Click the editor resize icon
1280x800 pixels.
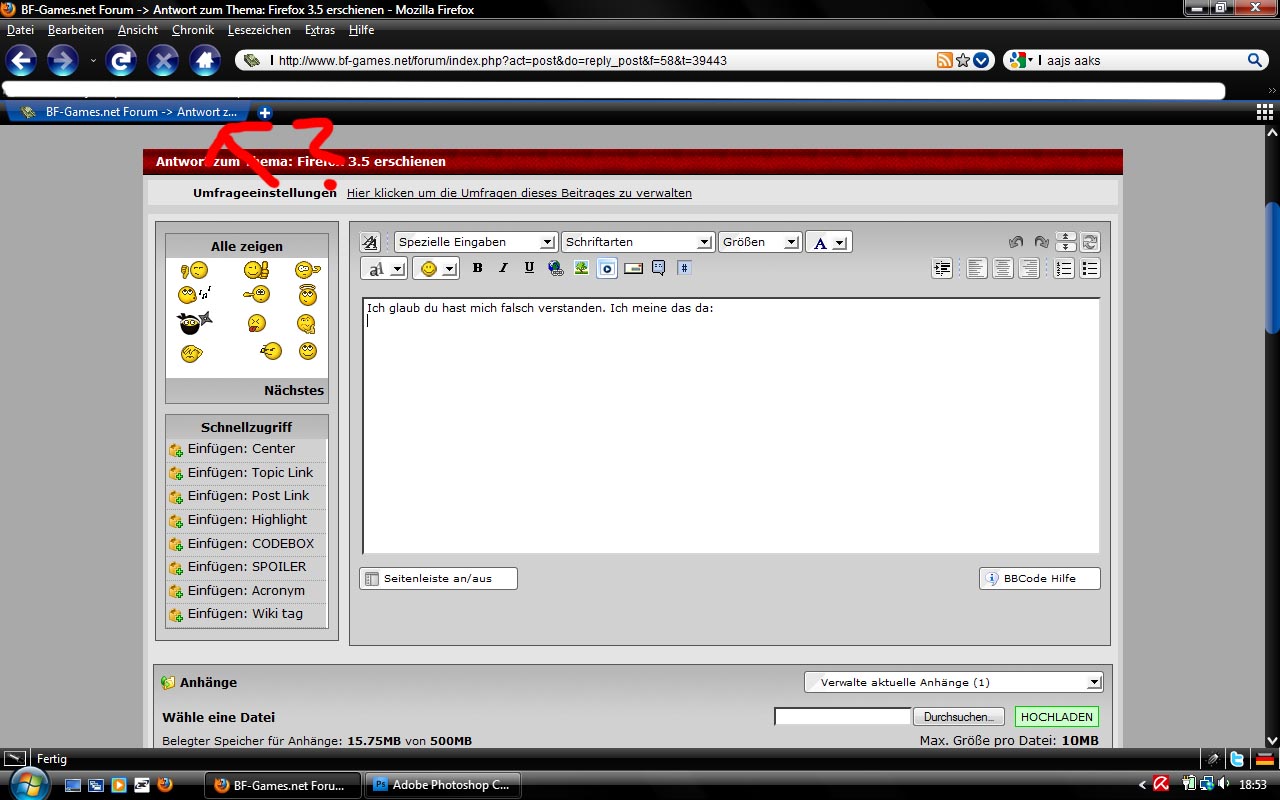click(1066, 242)
